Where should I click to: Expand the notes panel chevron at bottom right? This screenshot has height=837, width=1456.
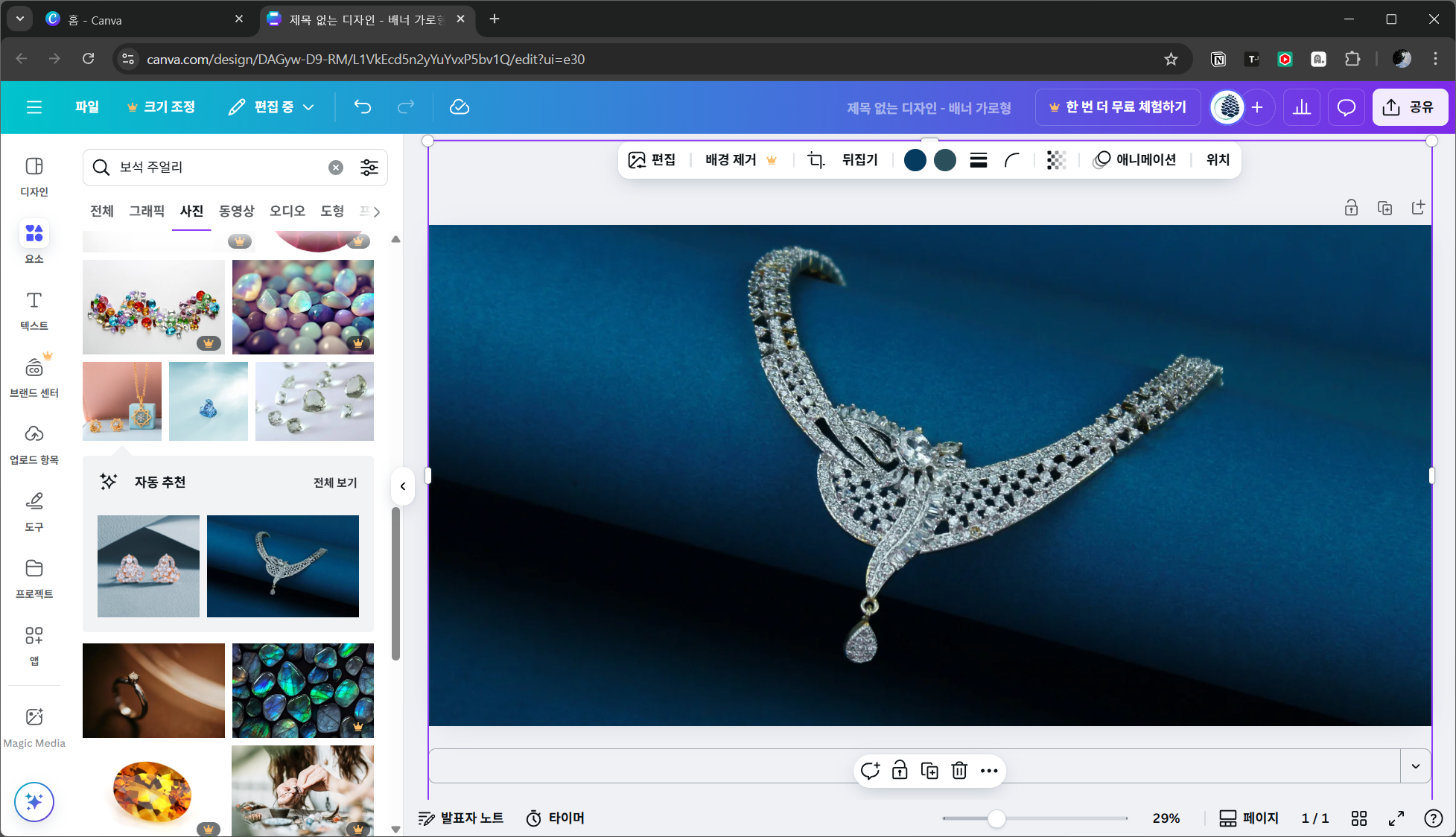[1416, 766]
